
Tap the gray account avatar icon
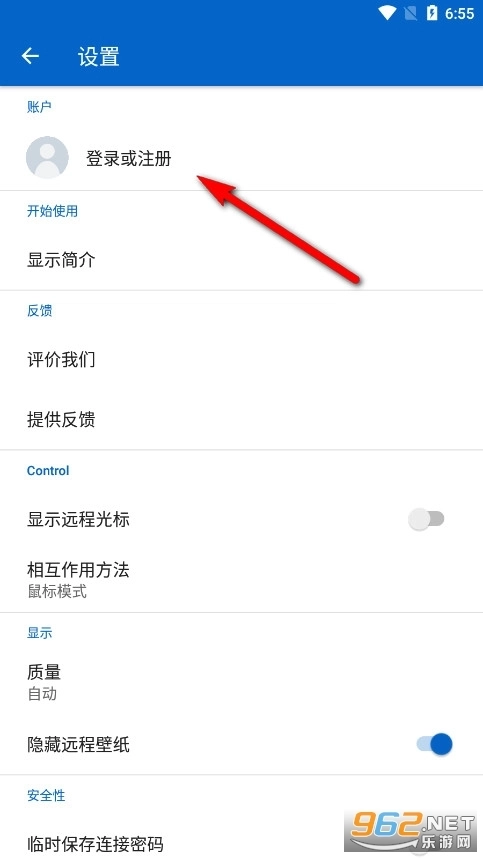pos(47,157)
